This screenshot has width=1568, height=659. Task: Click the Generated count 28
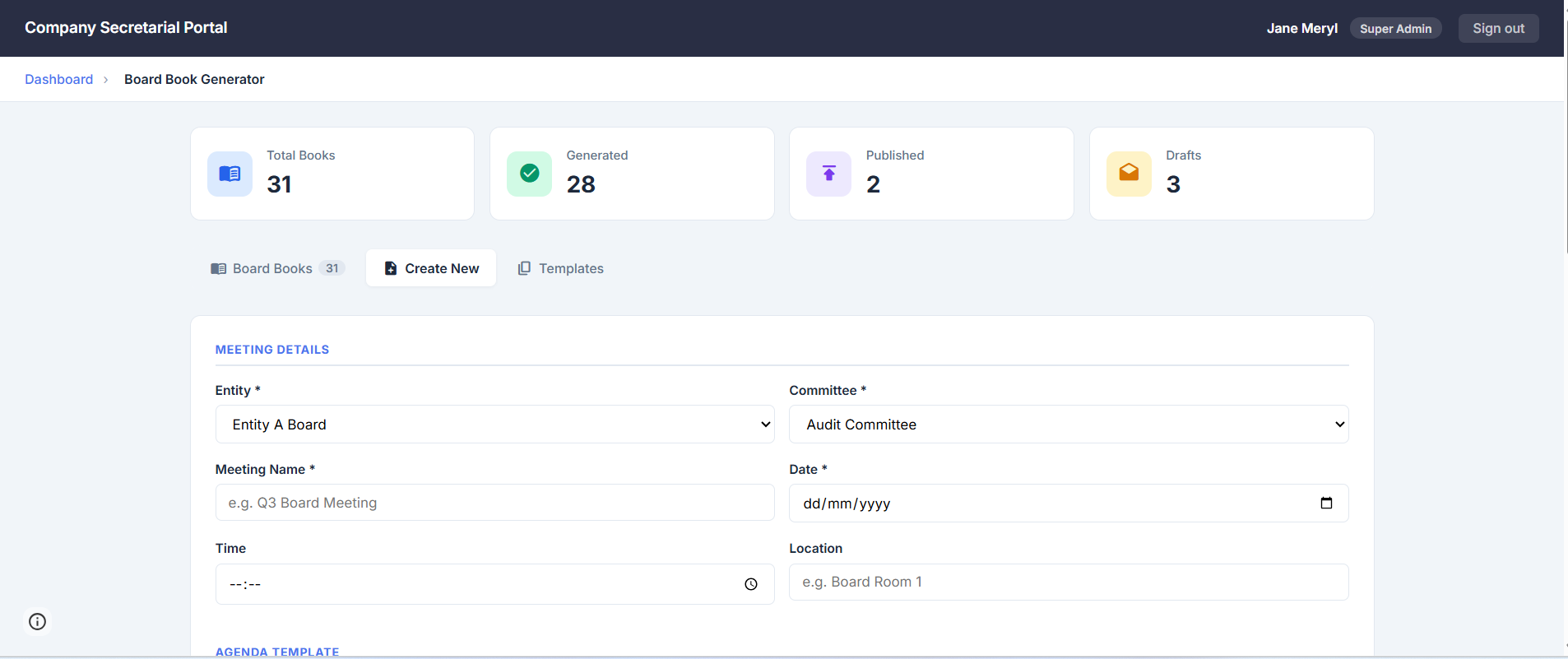(x=581, y=184)
